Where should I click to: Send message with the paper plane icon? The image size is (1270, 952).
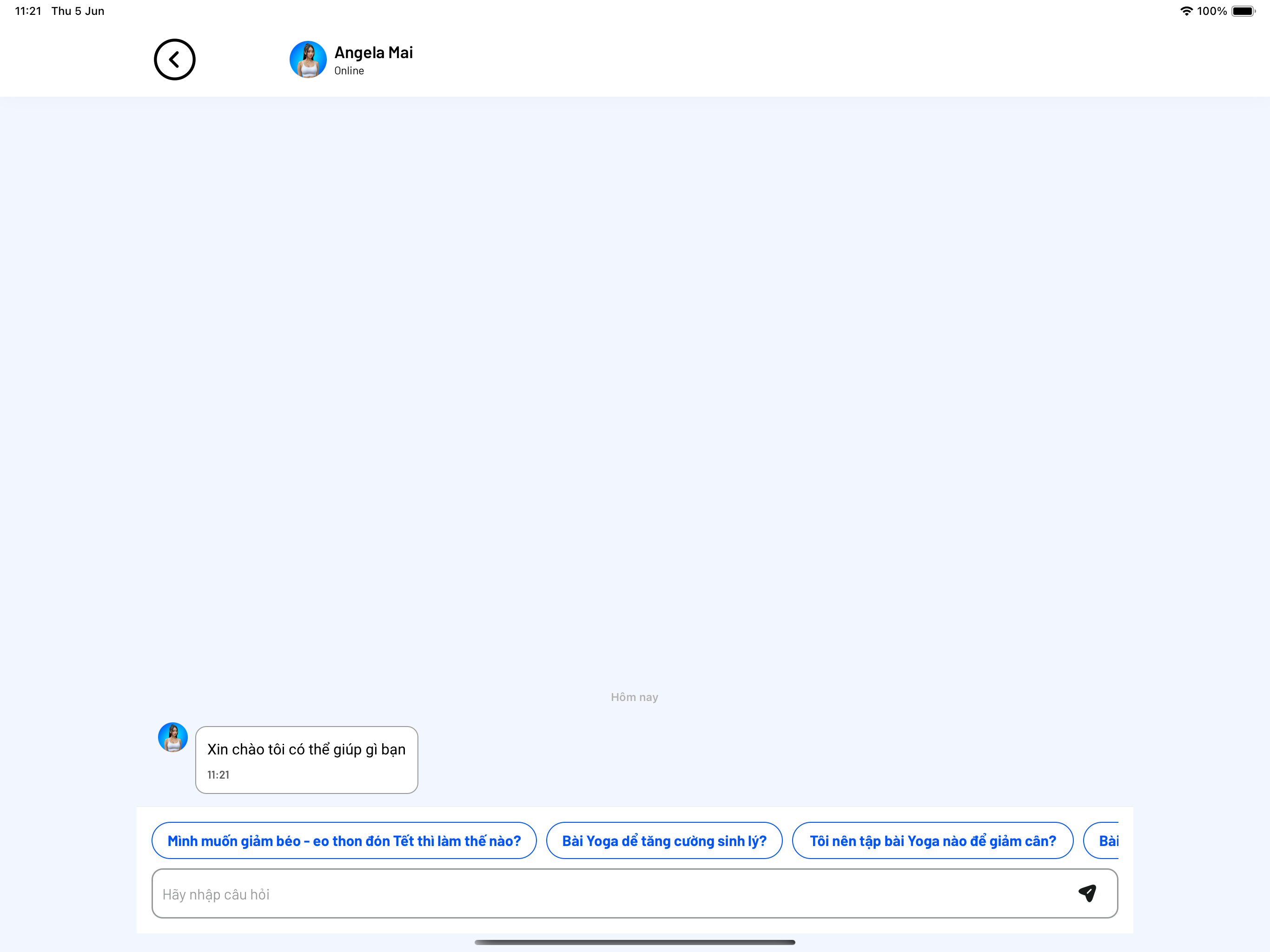coord(1087,893)
